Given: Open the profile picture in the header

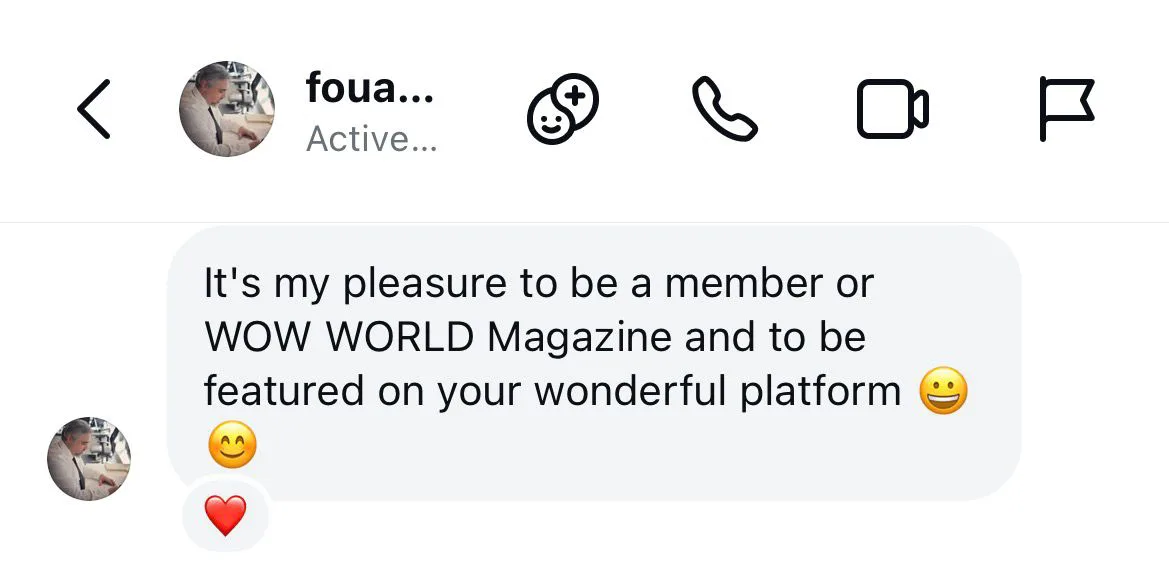Looking at the screenshot, I should (226, 109).
